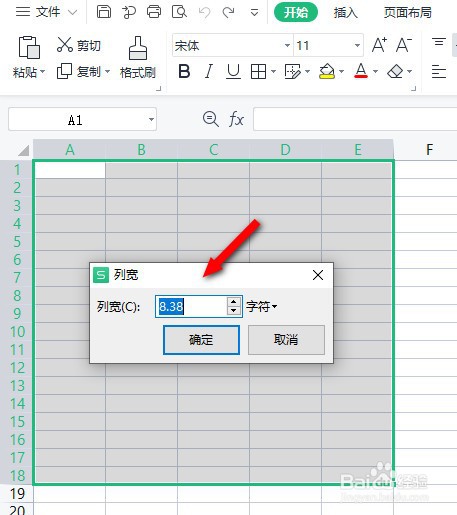Expand the draw border dropdown arrow
This screenshot has width=457, height=515.
307,71
